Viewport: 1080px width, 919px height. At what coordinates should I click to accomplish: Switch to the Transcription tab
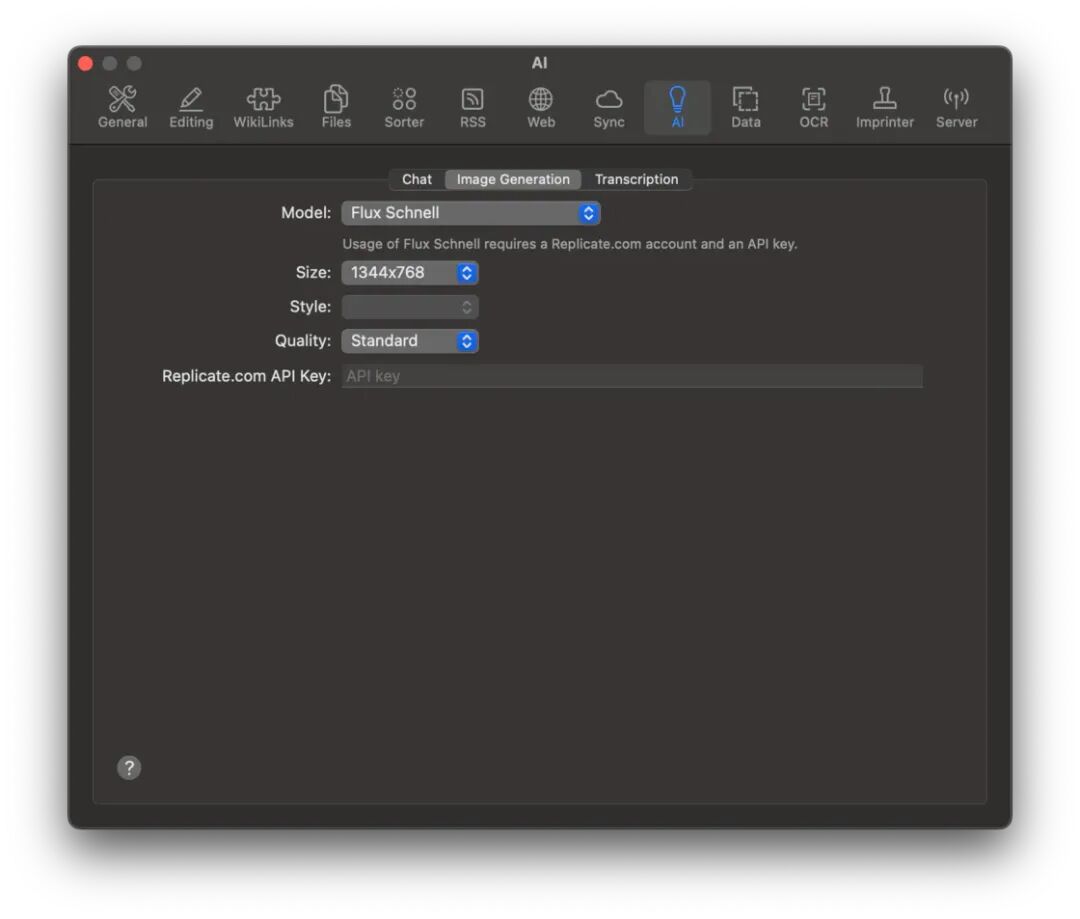[636, 179]
